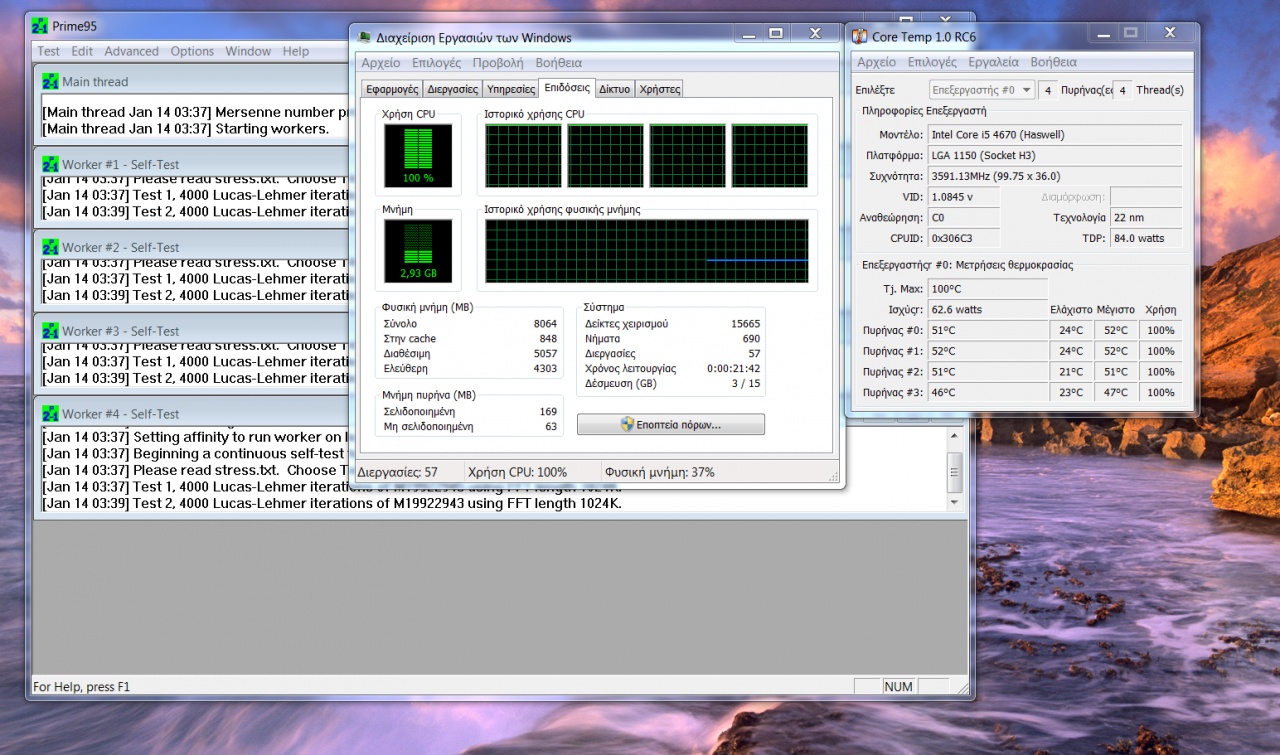Click Πυρήνας #2 minimum temperature 21°C

pos(1071,372)
